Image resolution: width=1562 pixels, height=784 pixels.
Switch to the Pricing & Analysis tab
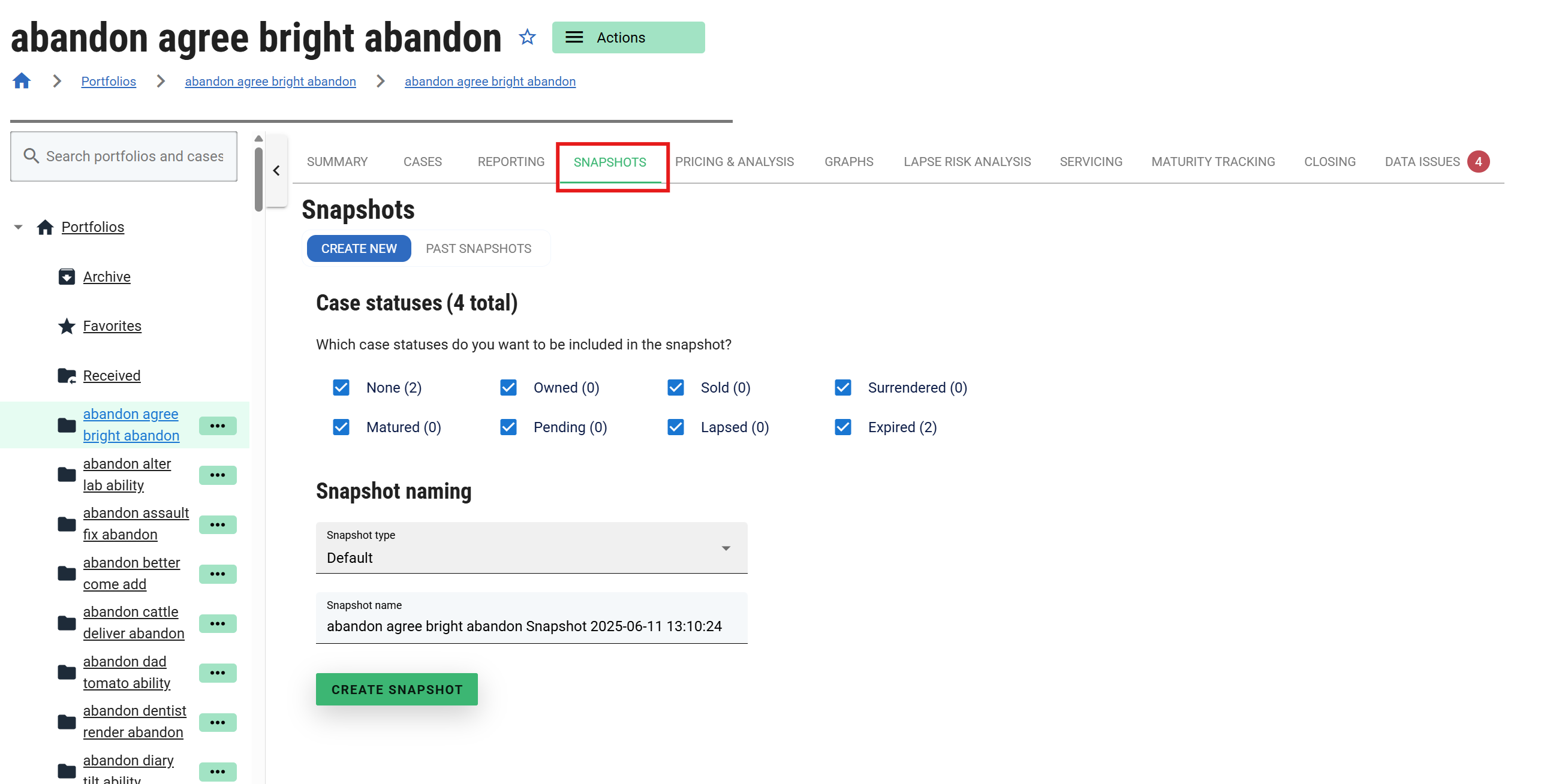click(x=734, y=162)
